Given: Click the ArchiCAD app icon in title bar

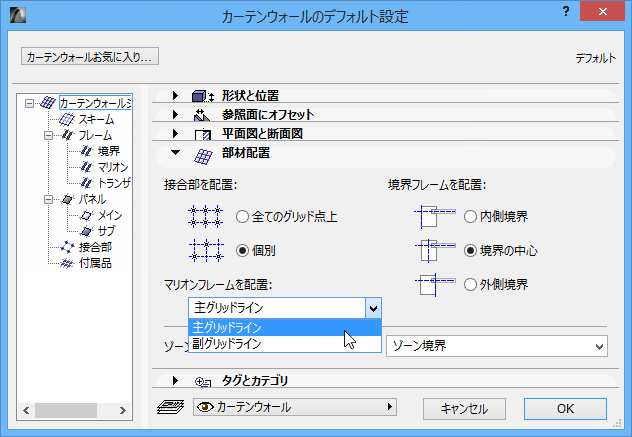Looking at the screenshot, I should point(18,15).
